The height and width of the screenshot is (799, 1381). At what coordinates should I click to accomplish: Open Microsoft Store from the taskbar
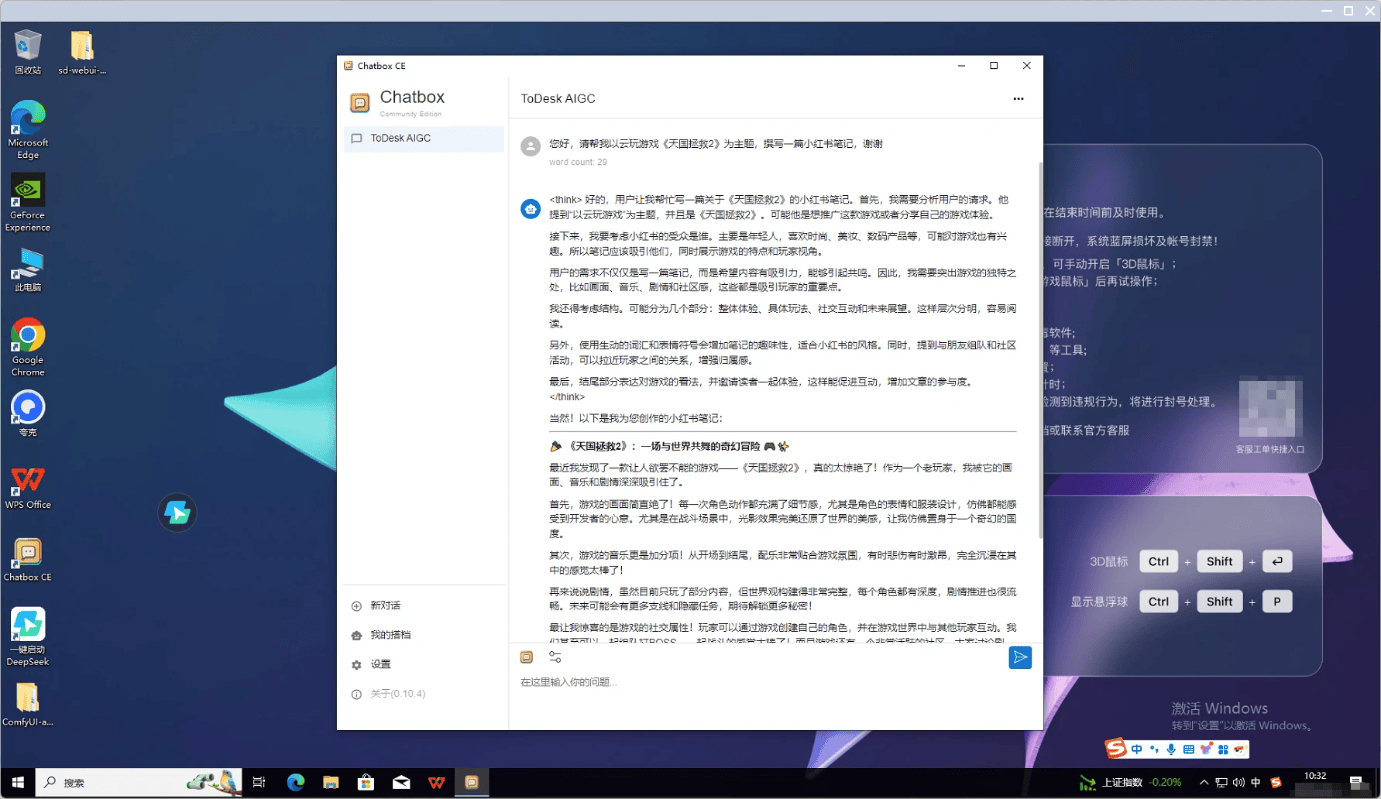pyautogui.click(x=366, y=782)
